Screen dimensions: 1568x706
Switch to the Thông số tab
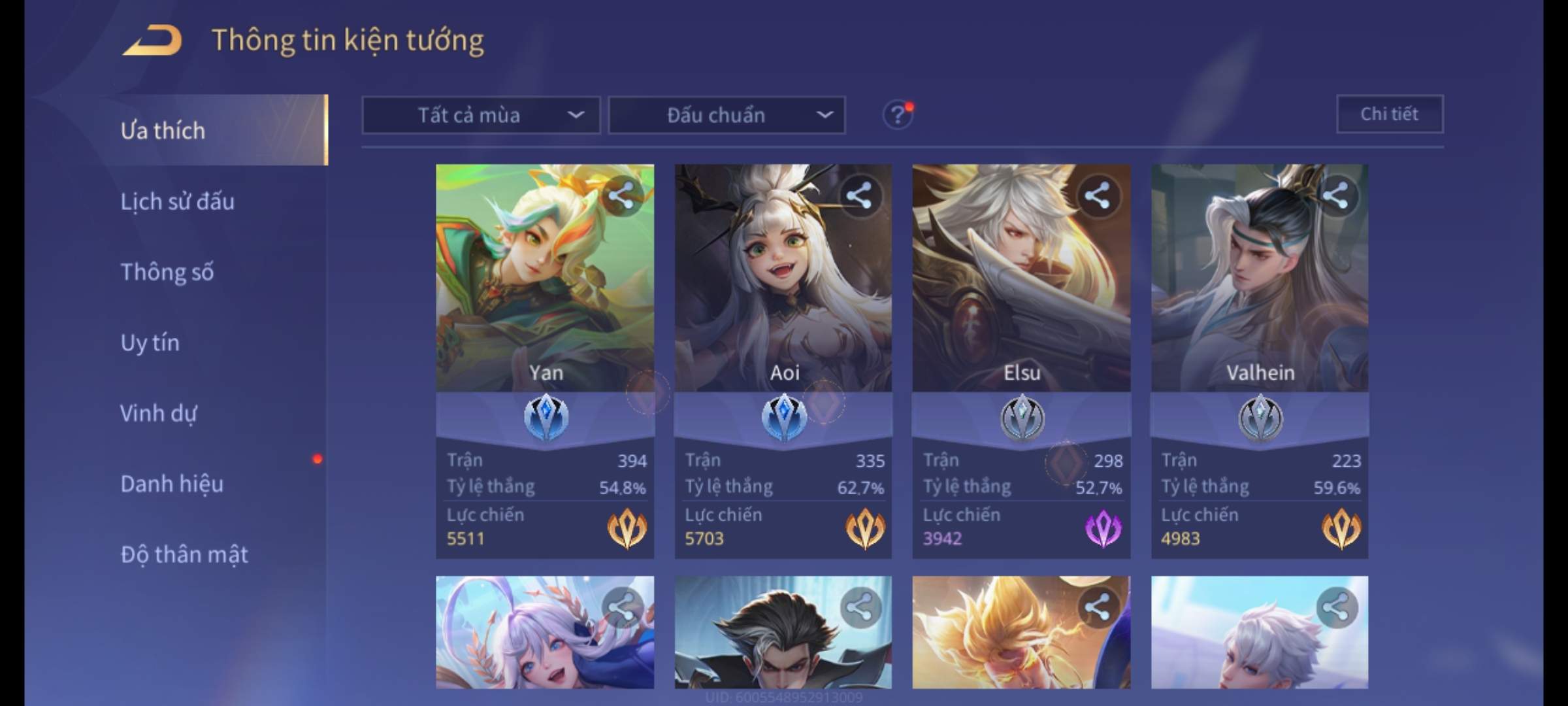[x=167, y=272]
